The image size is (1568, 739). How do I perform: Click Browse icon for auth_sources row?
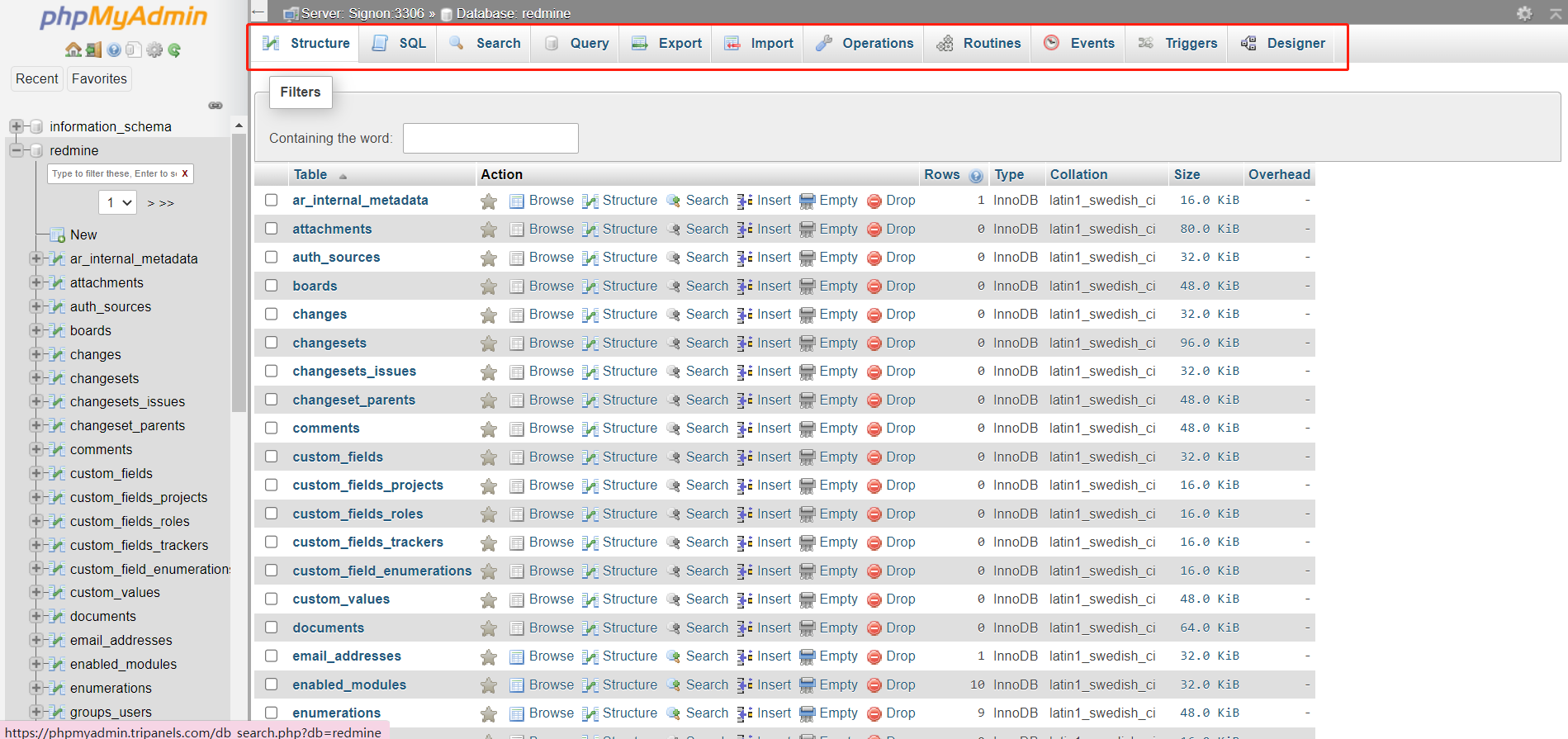pyautogui.click(x=517, y=258)
